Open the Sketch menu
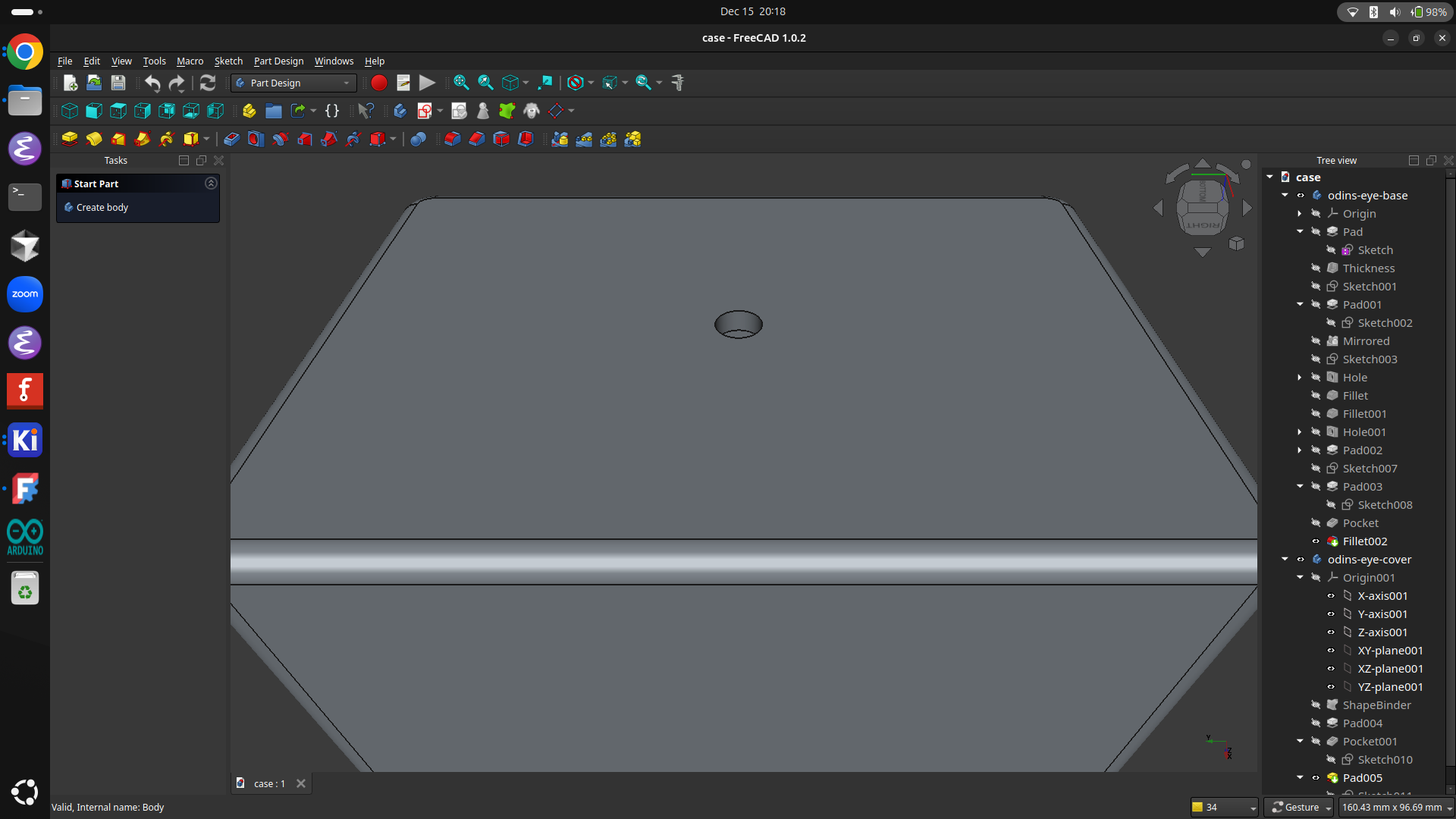Viewport: 1456px width, 819px height. click(x=228, y=61)
